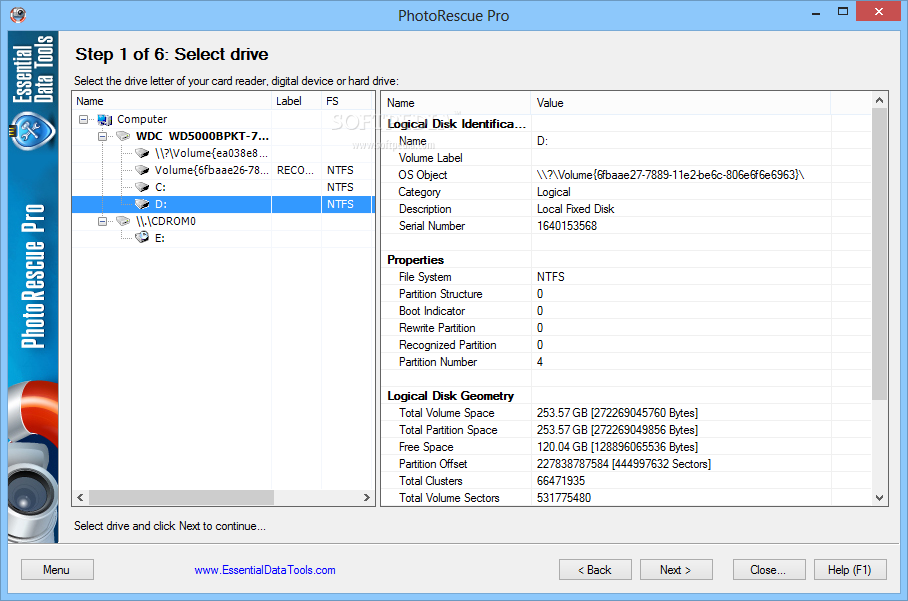Click Next to continue

point(676,570)
